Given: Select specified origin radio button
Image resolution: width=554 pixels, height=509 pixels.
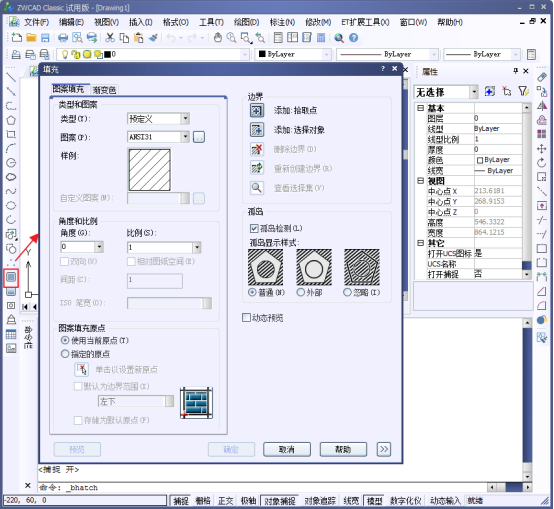Looking at the screenshot, I should pyautogui.click(x=65, y=354).
